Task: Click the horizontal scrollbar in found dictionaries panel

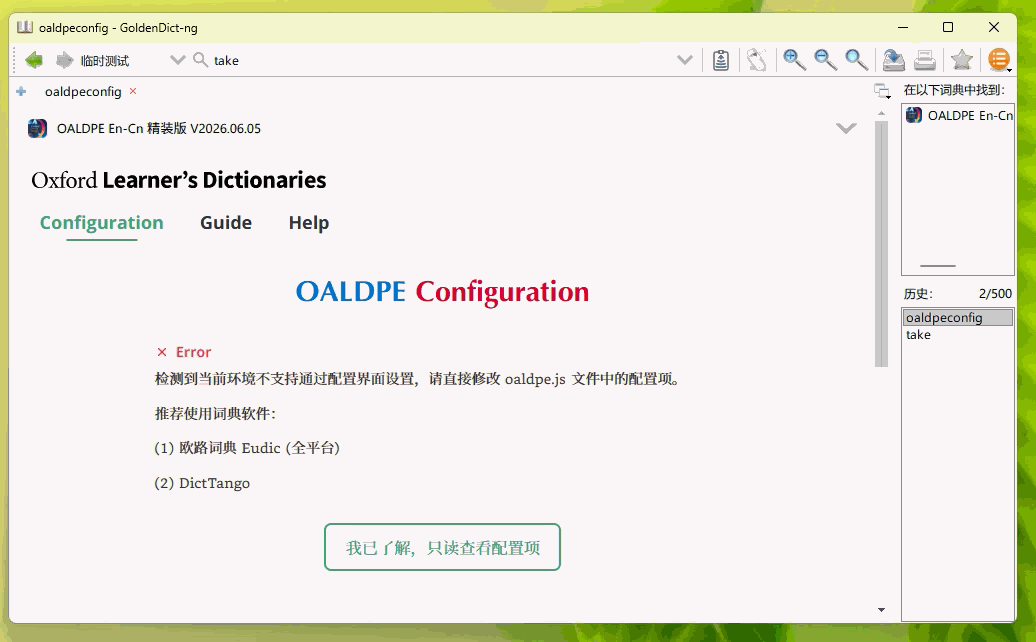Action: (938, 266)
